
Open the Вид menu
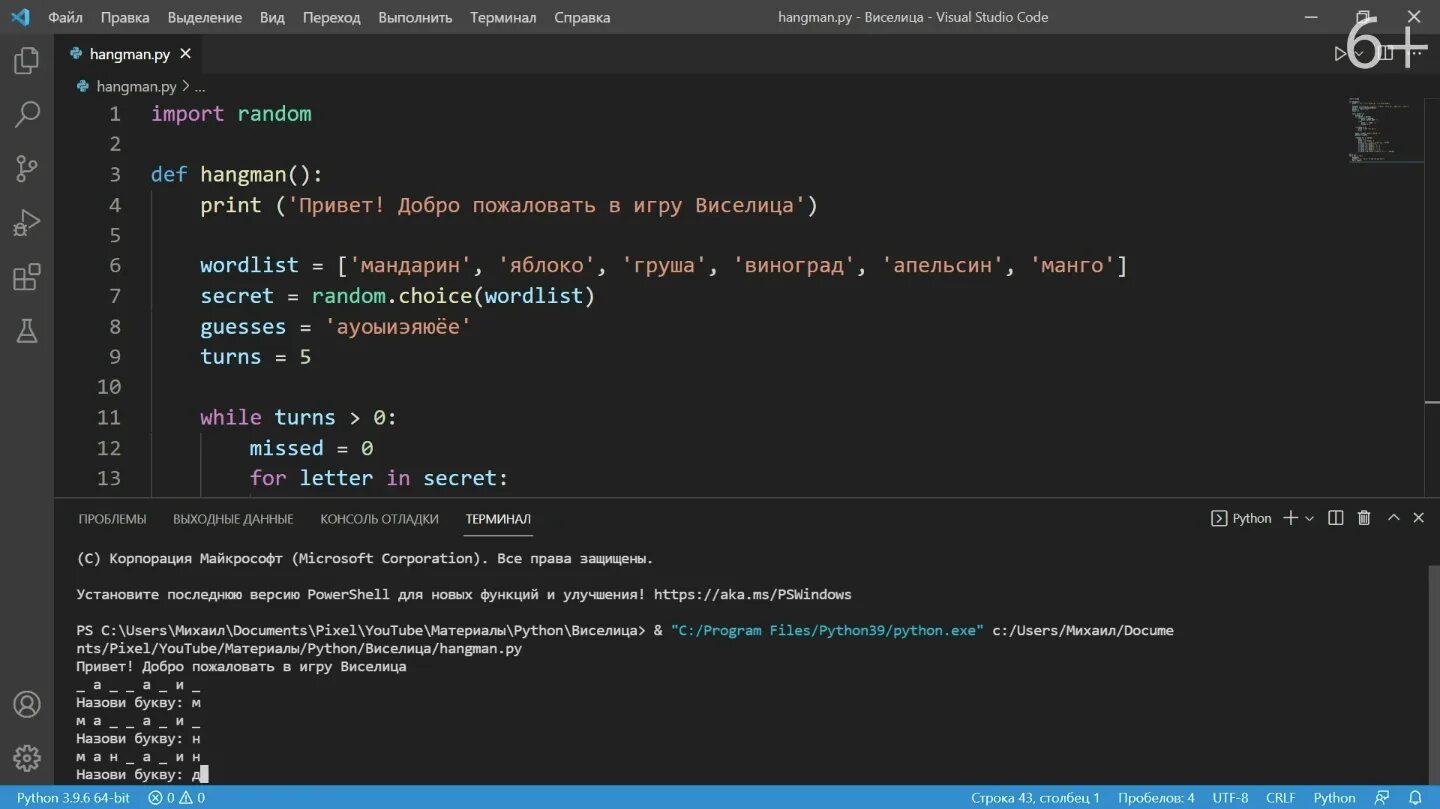272,17
